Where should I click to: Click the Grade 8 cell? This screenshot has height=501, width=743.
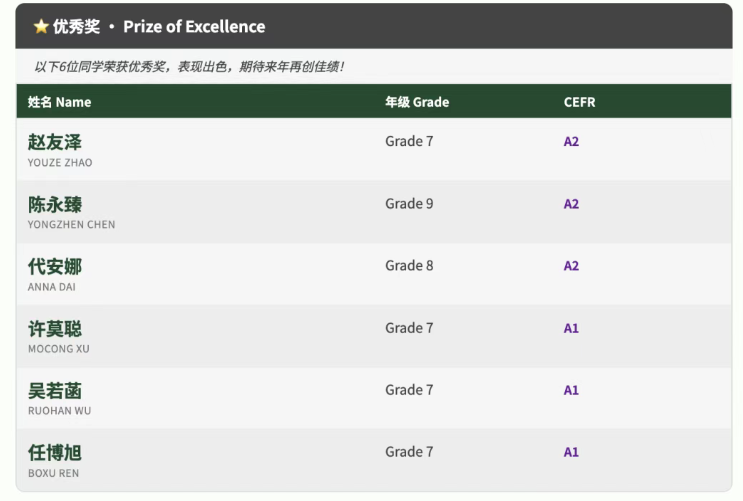(x=409, y=265)
